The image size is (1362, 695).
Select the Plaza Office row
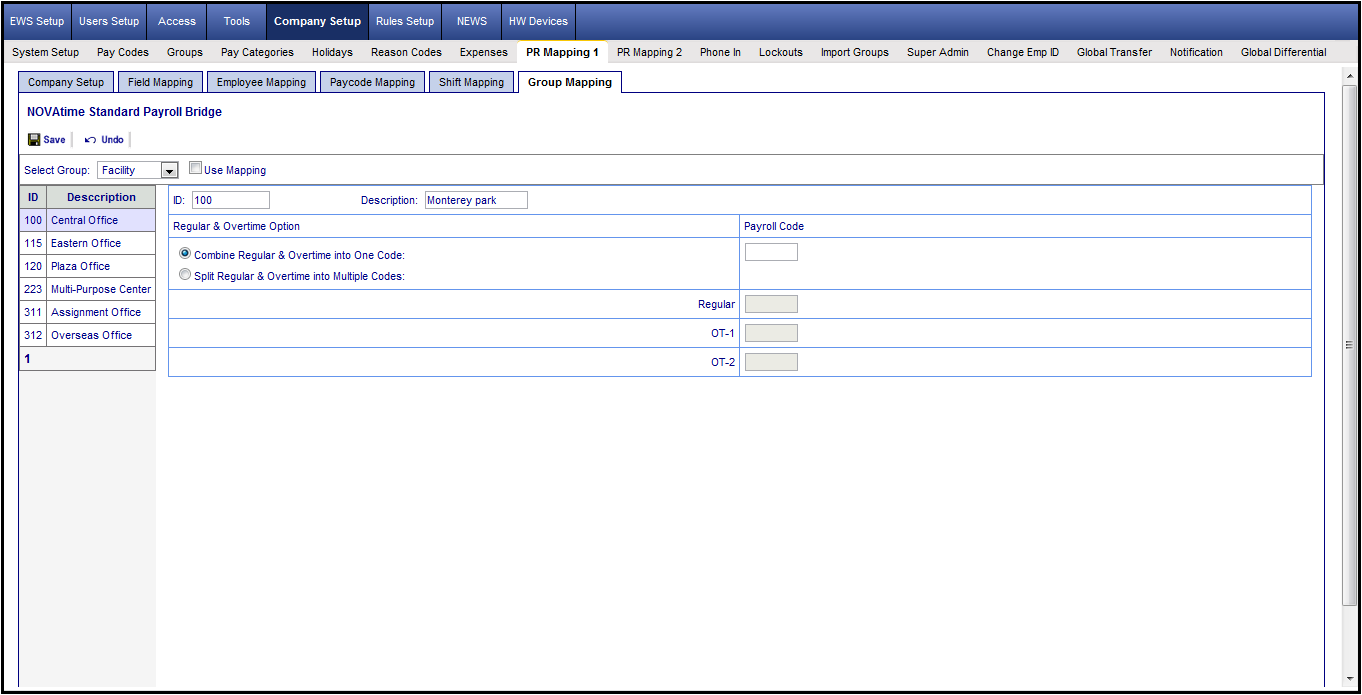click(x=88, y=266)
